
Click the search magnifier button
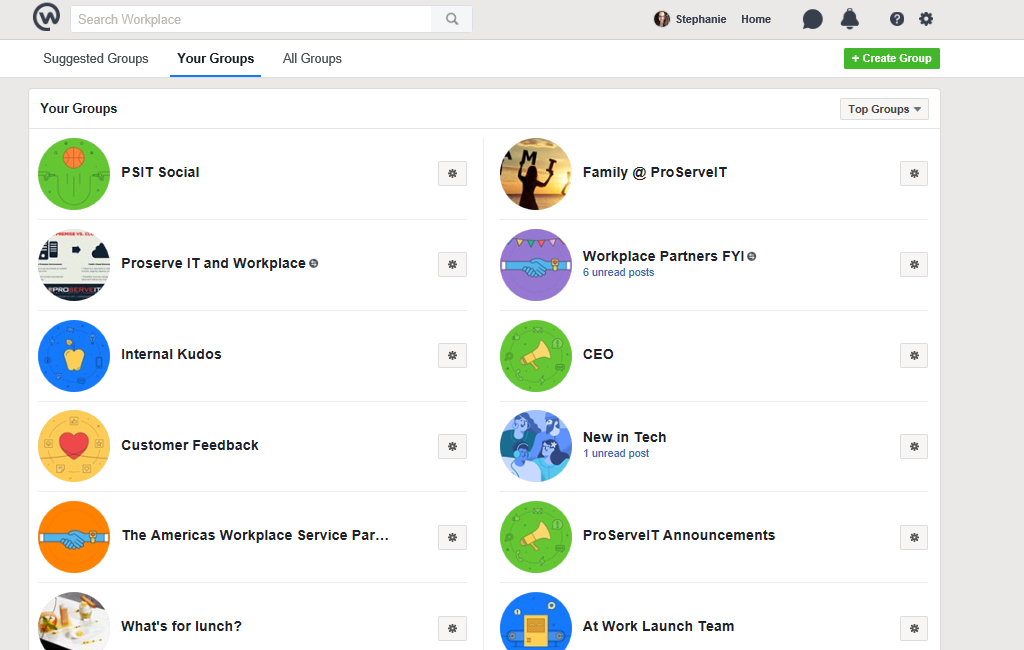tap(452, 19)
